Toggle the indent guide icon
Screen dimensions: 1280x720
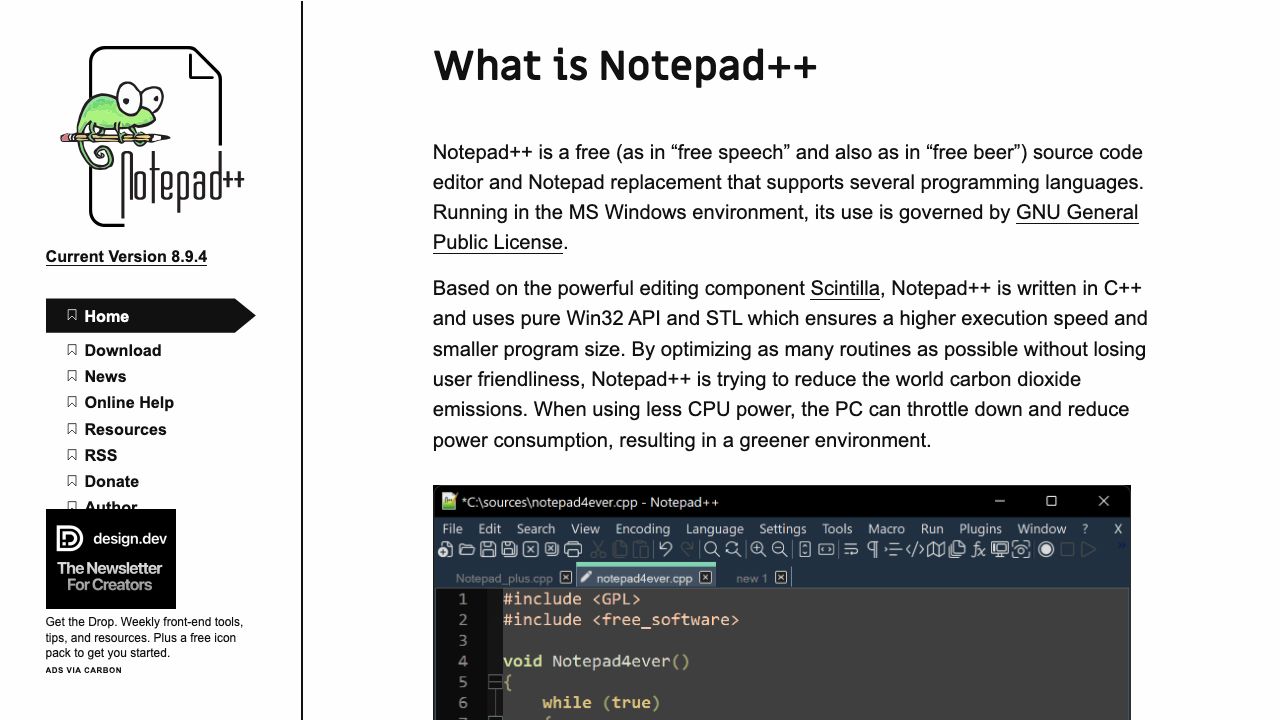893,549
